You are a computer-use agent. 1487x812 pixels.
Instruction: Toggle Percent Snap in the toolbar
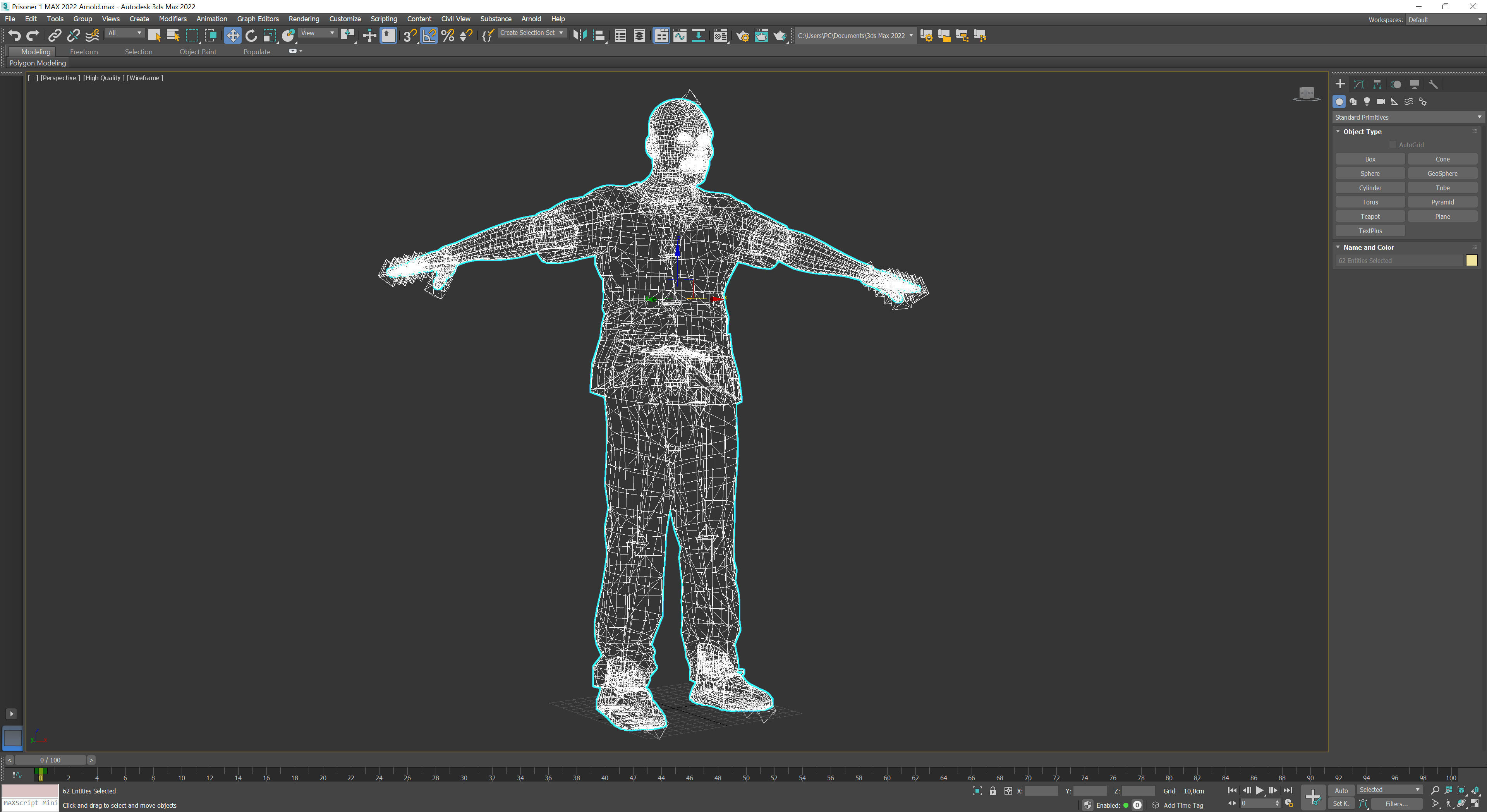pos(447,36)
